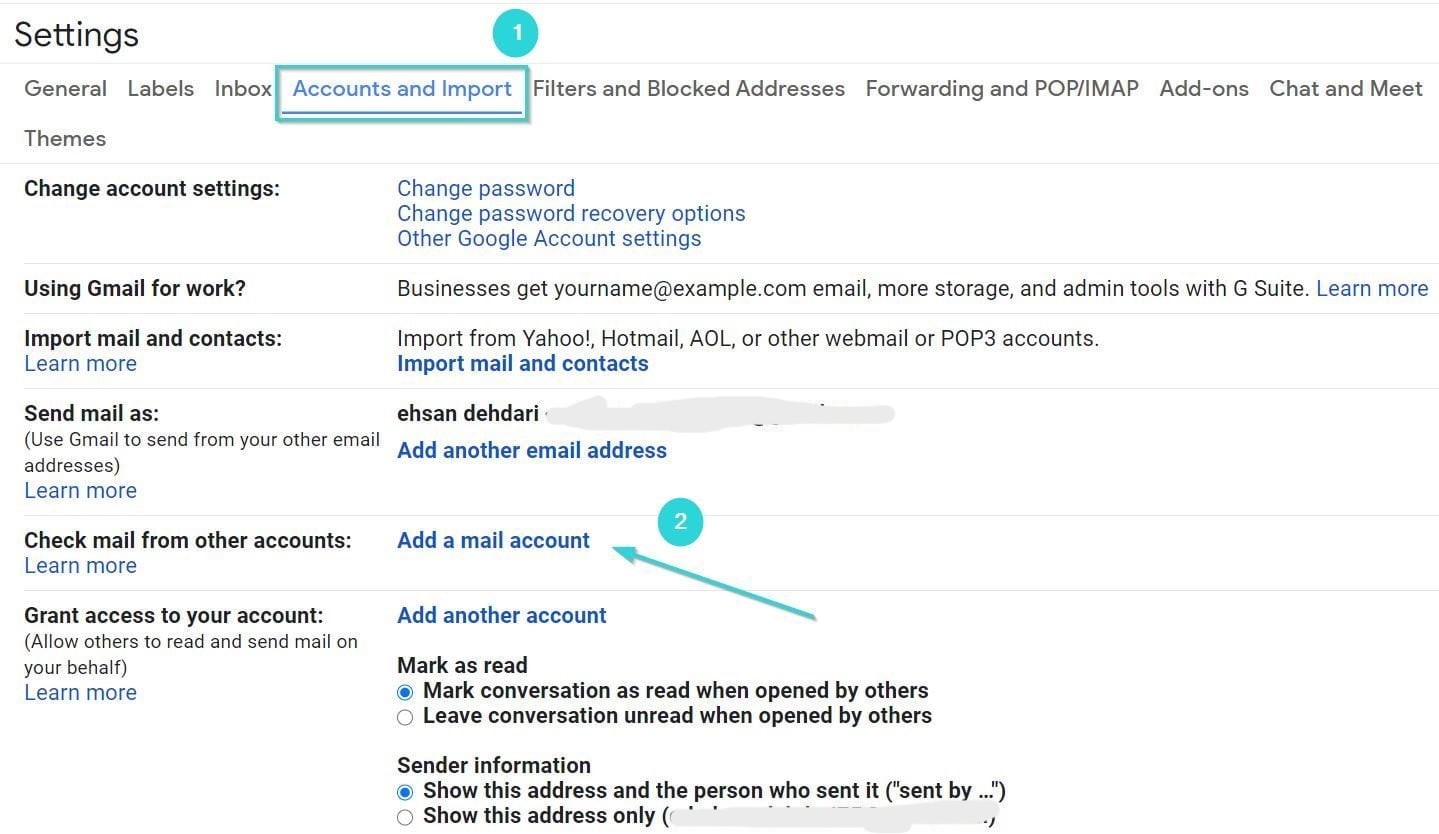
Task: Open Other Google Account settings
Action: tap(548, 239)
